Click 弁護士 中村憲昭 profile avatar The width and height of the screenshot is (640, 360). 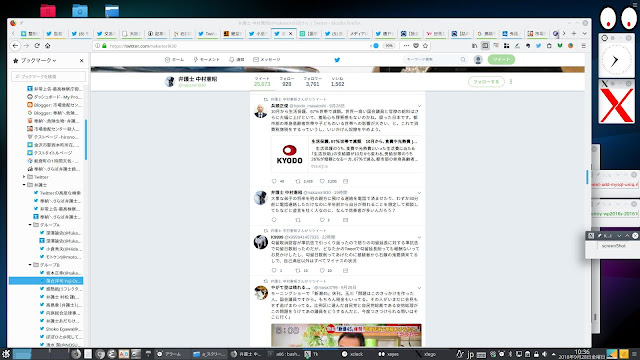pos(170,82)
